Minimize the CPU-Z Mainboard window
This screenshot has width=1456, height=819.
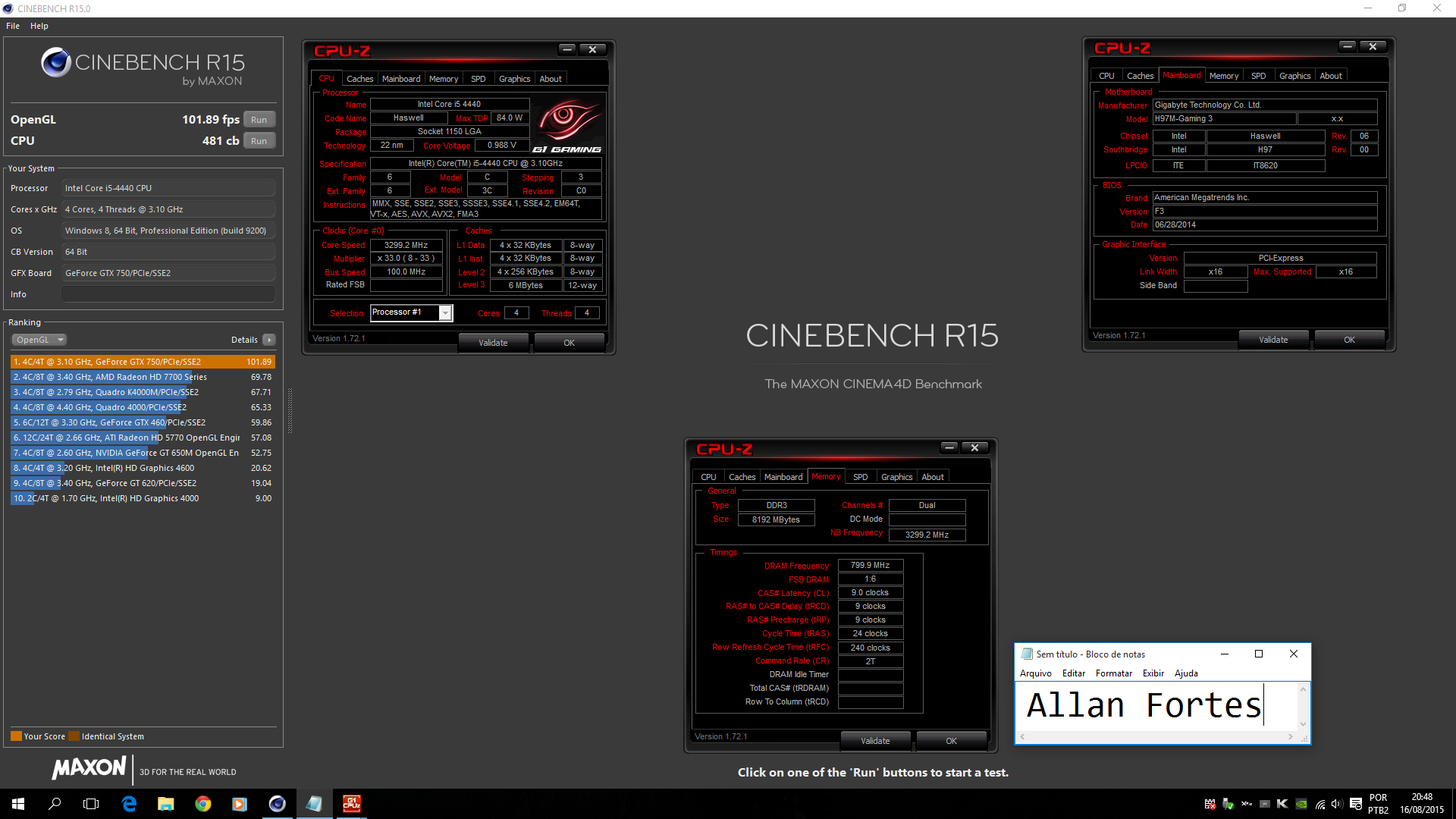1348,46
